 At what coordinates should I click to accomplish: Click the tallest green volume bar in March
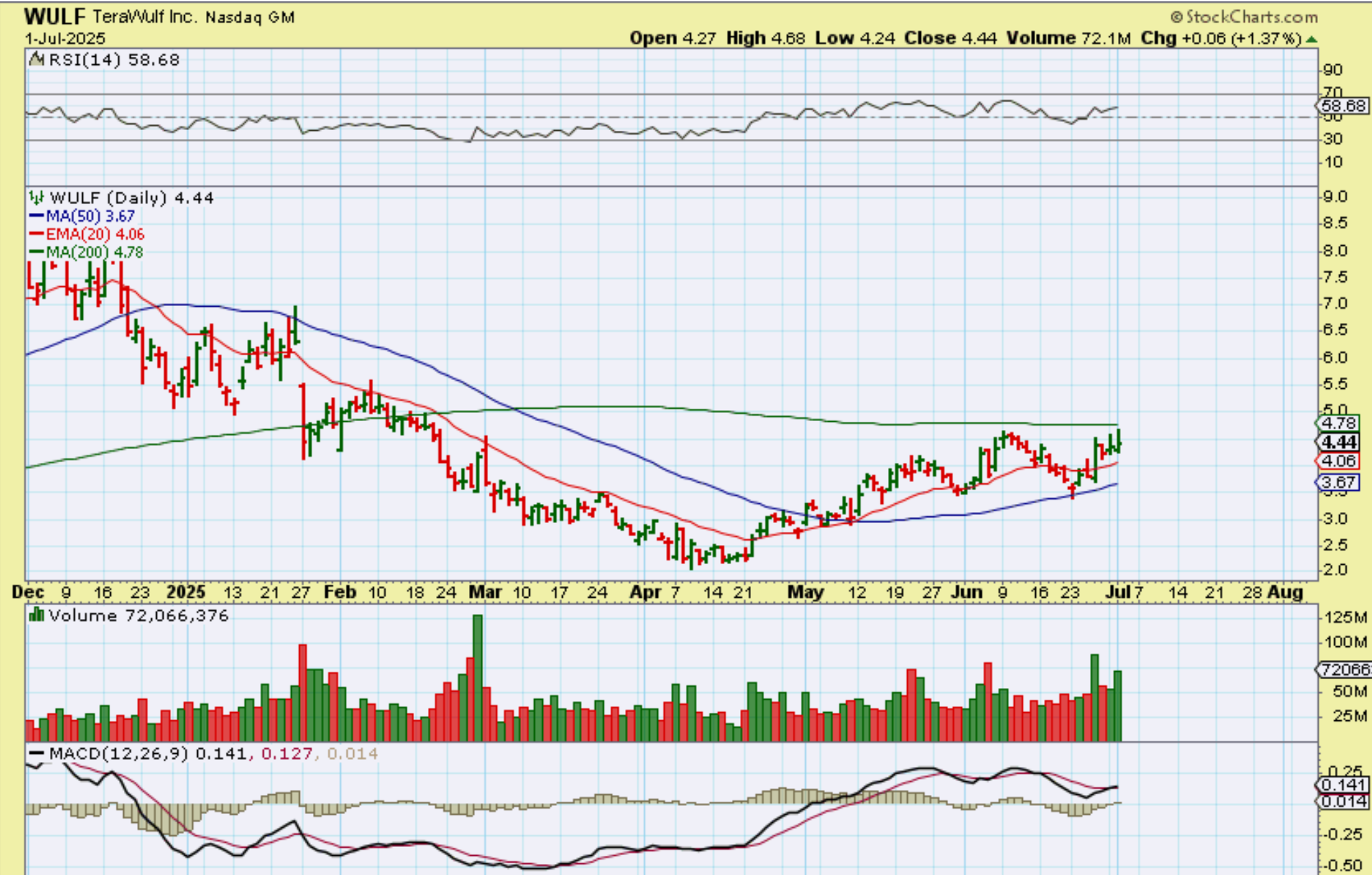click(477, 676)
